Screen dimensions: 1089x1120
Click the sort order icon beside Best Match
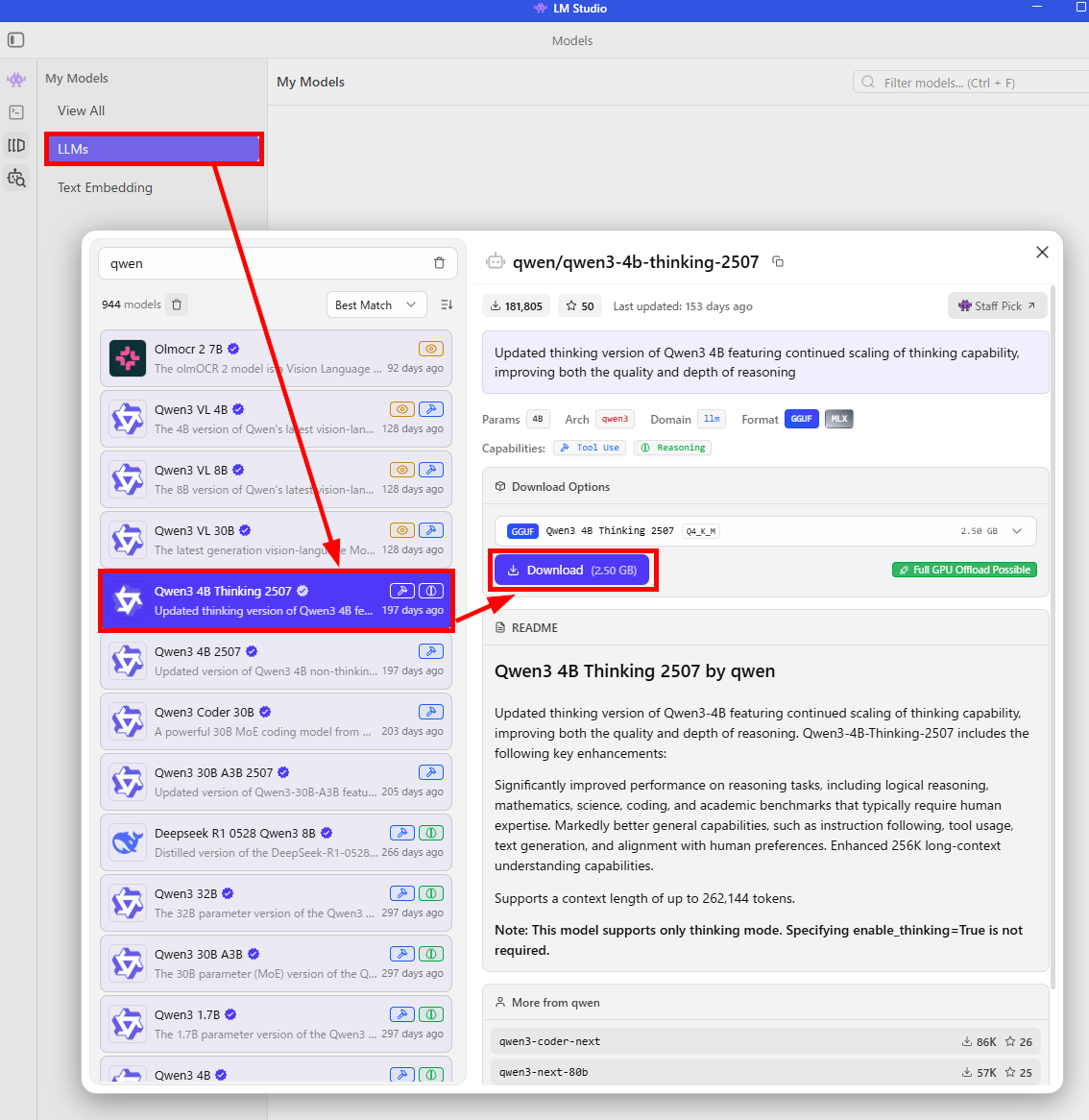pyautogui.click(x=447, y=304)
